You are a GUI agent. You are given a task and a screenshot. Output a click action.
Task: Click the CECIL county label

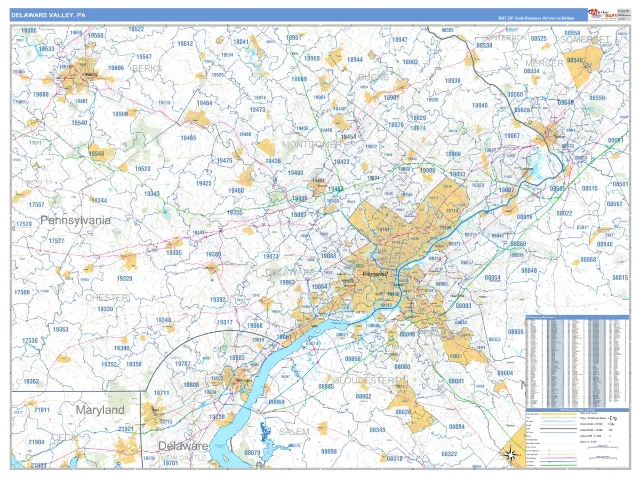tap(65, 437)
